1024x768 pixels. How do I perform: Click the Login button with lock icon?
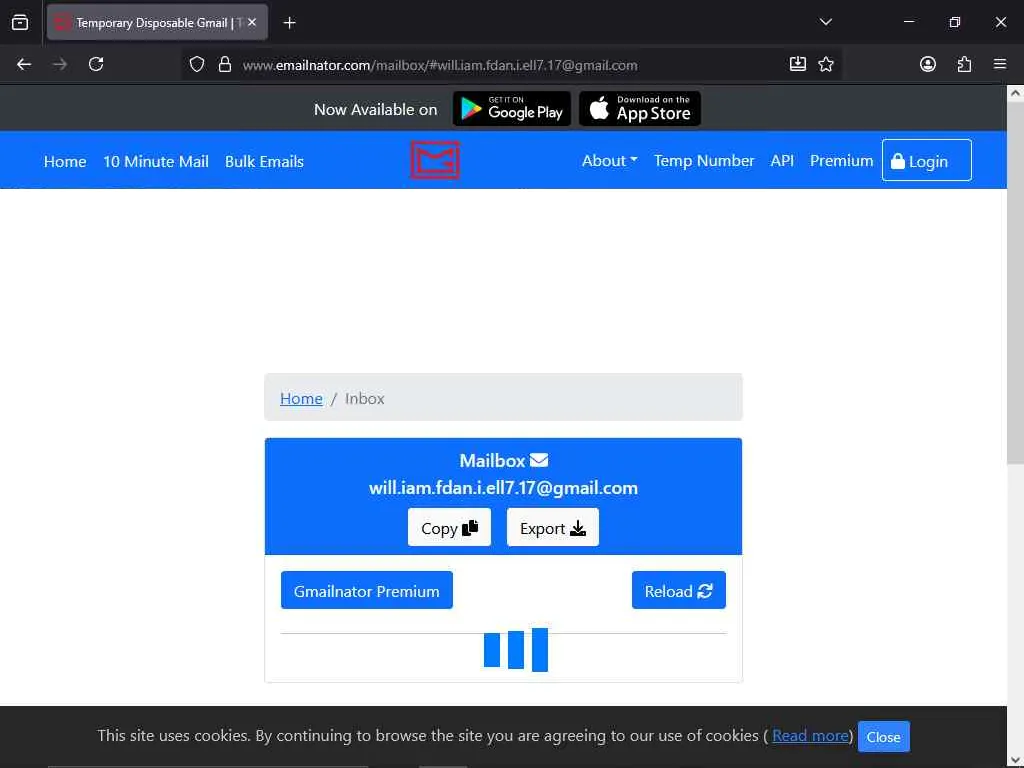[x=926, y=161]
